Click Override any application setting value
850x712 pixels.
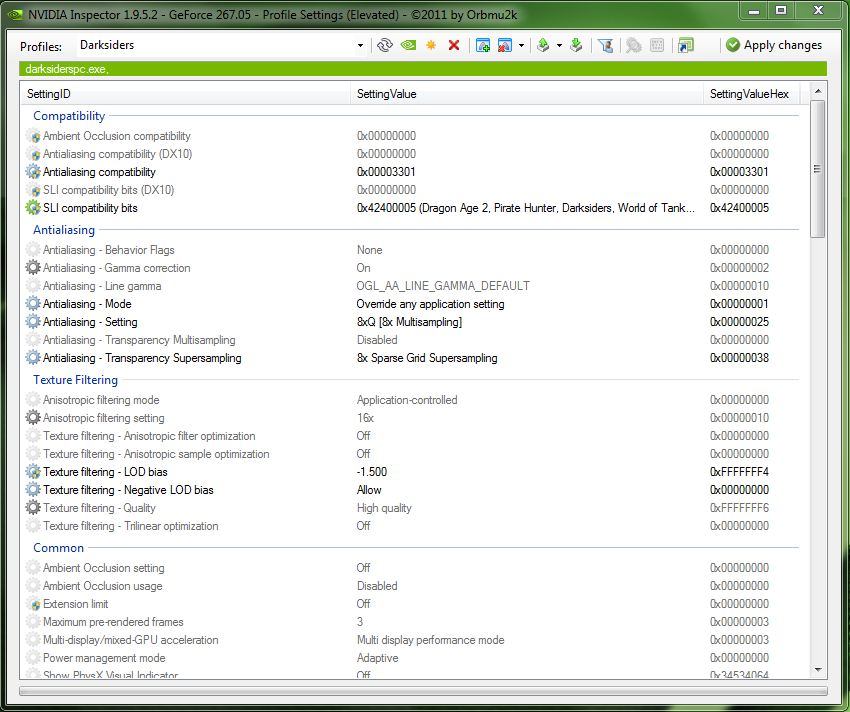pyautogui.click(x=430, y=304)
